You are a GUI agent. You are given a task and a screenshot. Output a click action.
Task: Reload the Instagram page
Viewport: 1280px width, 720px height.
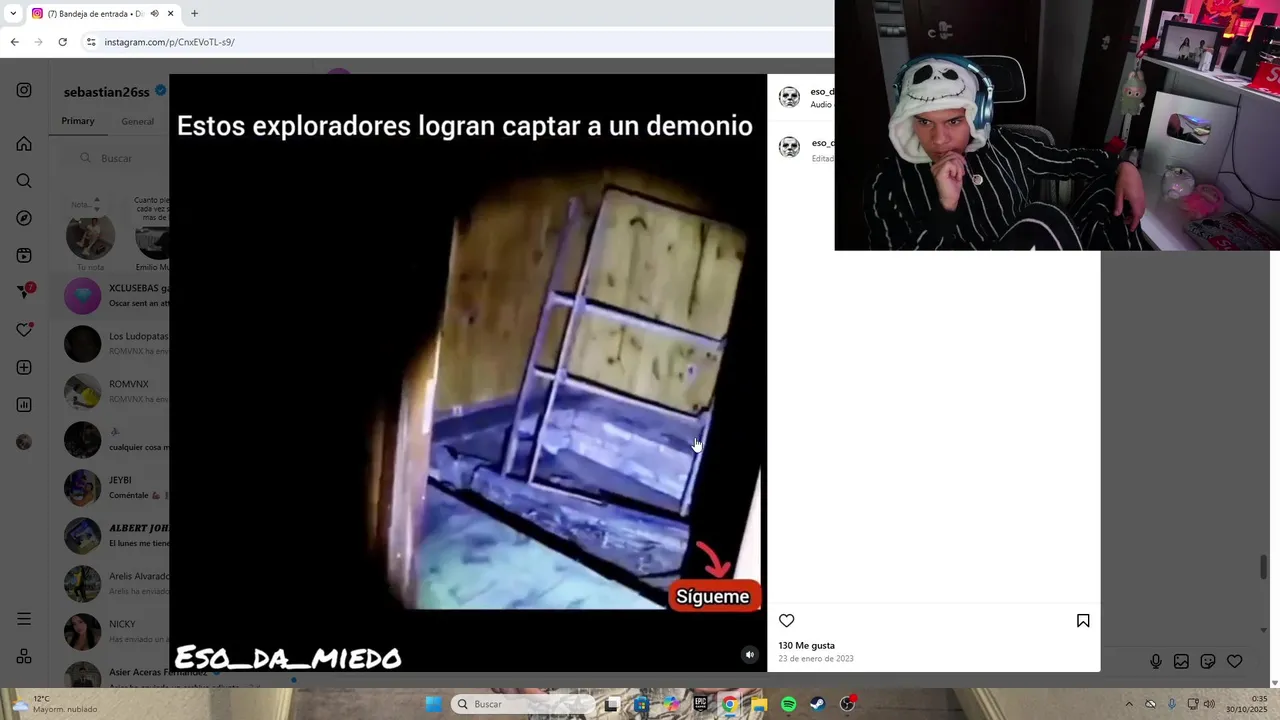point(62,42)
